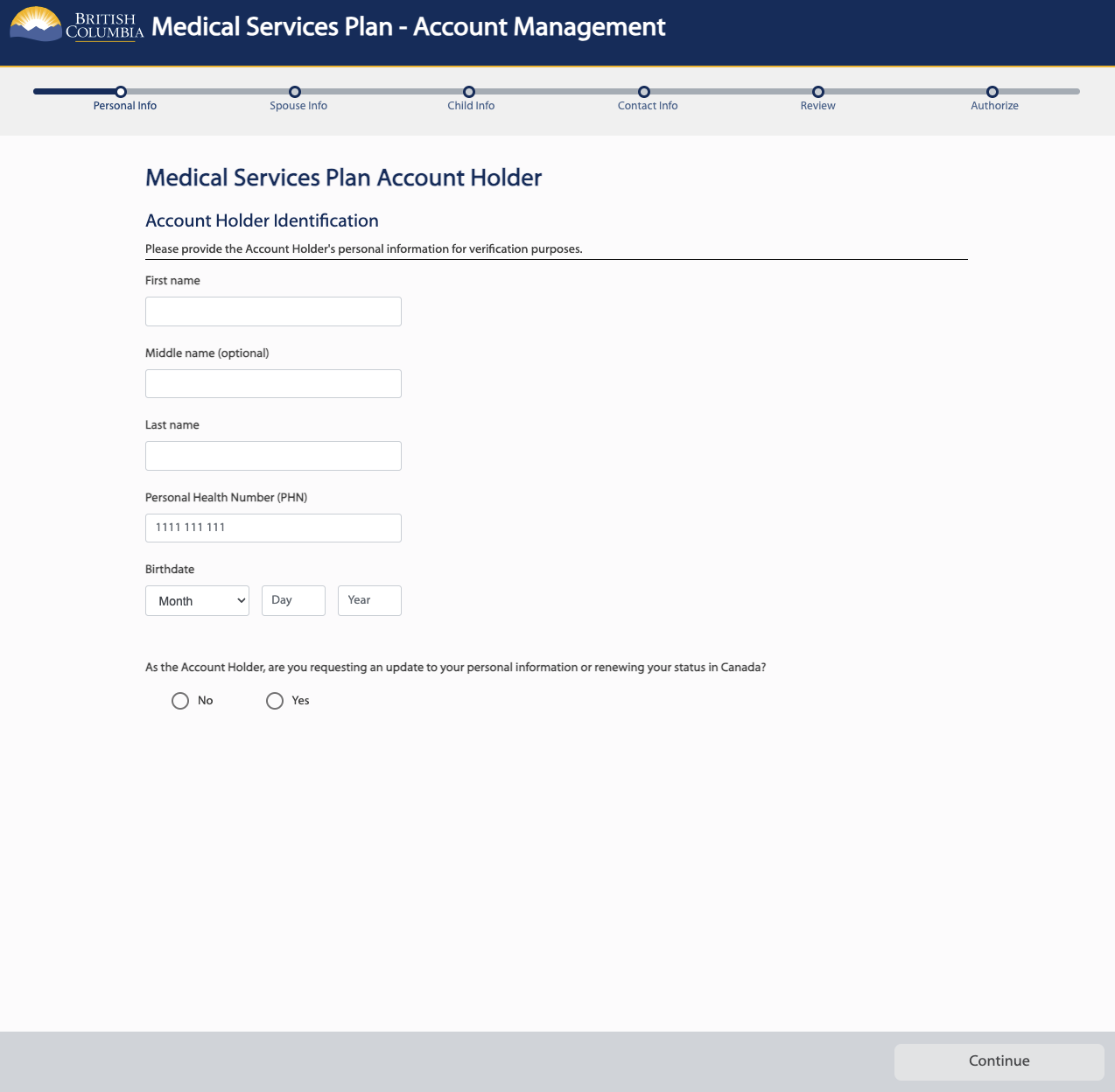Go to the Contact Info step label

tap(648, 106)
